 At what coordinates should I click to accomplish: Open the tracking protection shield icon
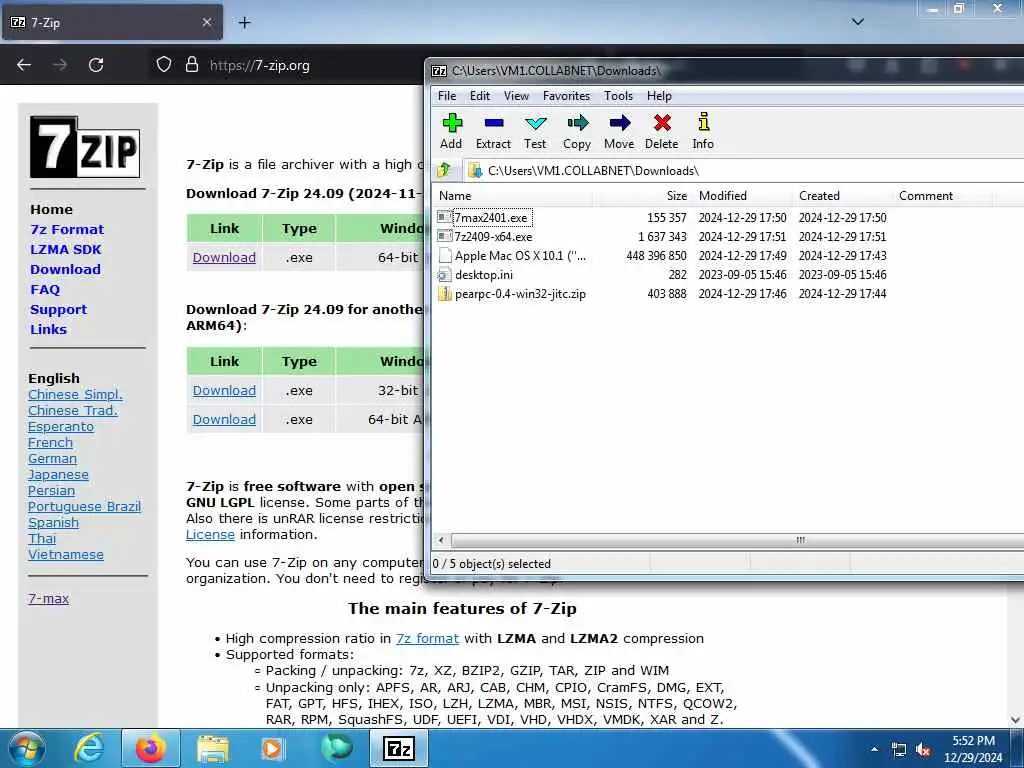tap(164, 65)
